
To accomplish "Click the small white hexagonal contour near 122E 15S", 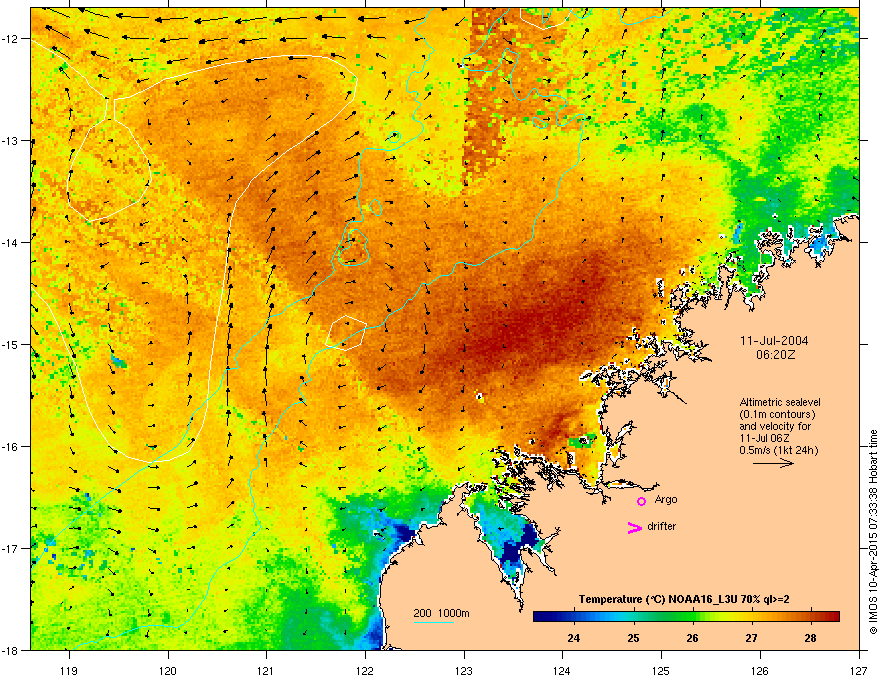I will coord(346,333).
